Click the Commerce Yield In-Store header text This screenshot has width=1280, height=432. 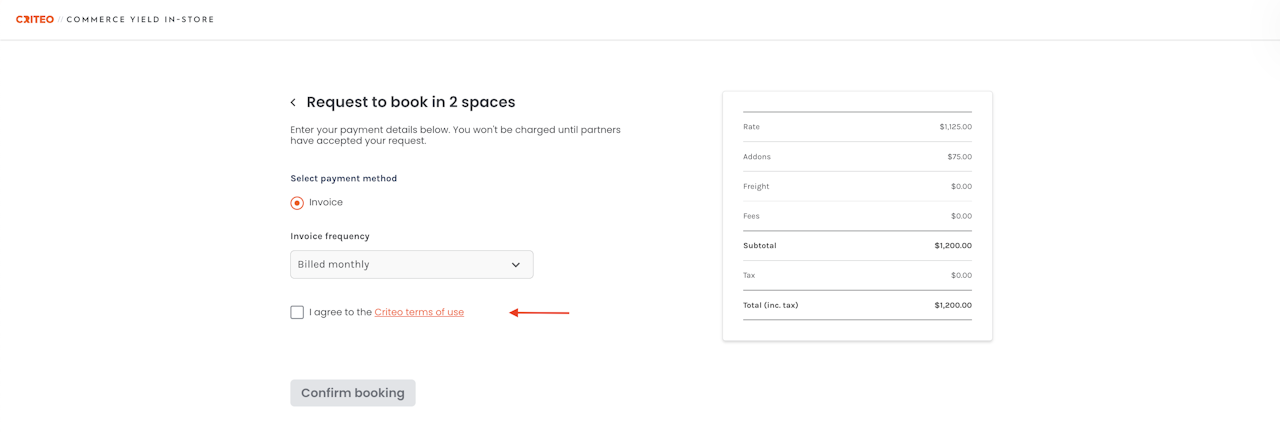(140, 19)
